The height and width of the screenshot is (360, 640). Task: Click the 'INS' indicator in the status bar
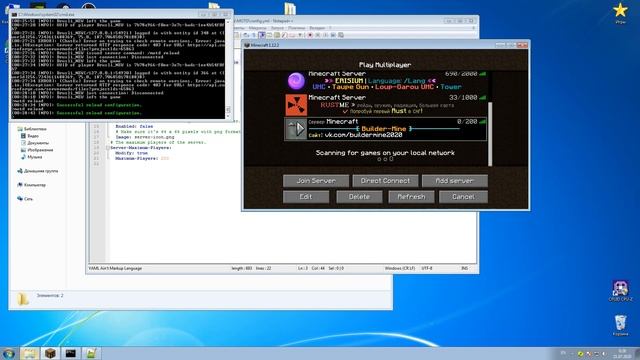(x=464, y=268)
